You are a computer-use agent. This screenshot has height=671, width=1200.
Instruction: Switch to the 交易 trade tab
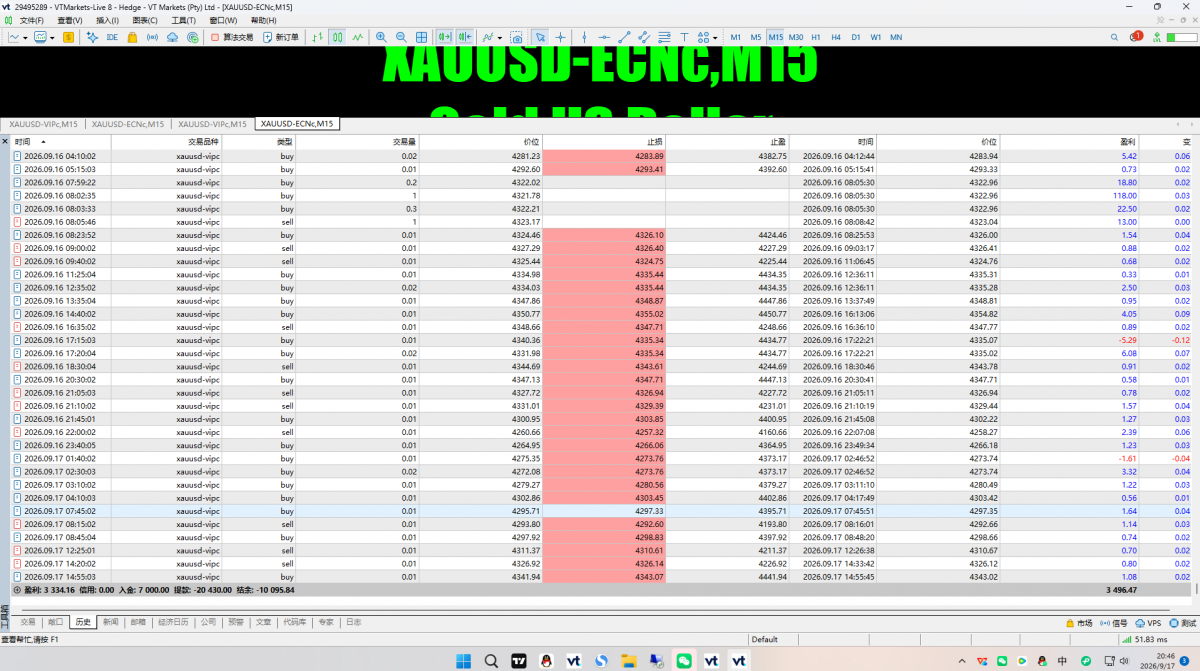click(x=28, y=622)
